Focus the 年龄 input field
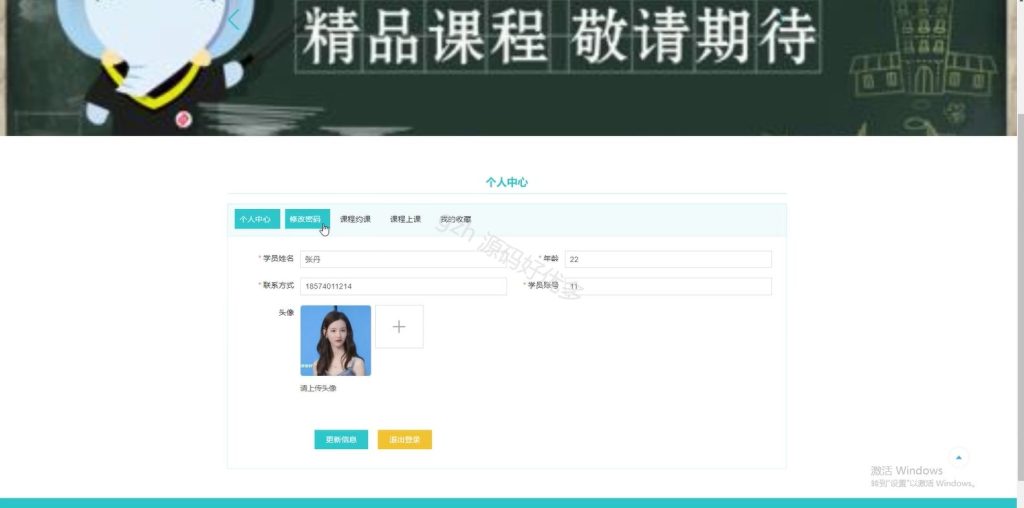1024x508 pixels. [x=668, y=259]
